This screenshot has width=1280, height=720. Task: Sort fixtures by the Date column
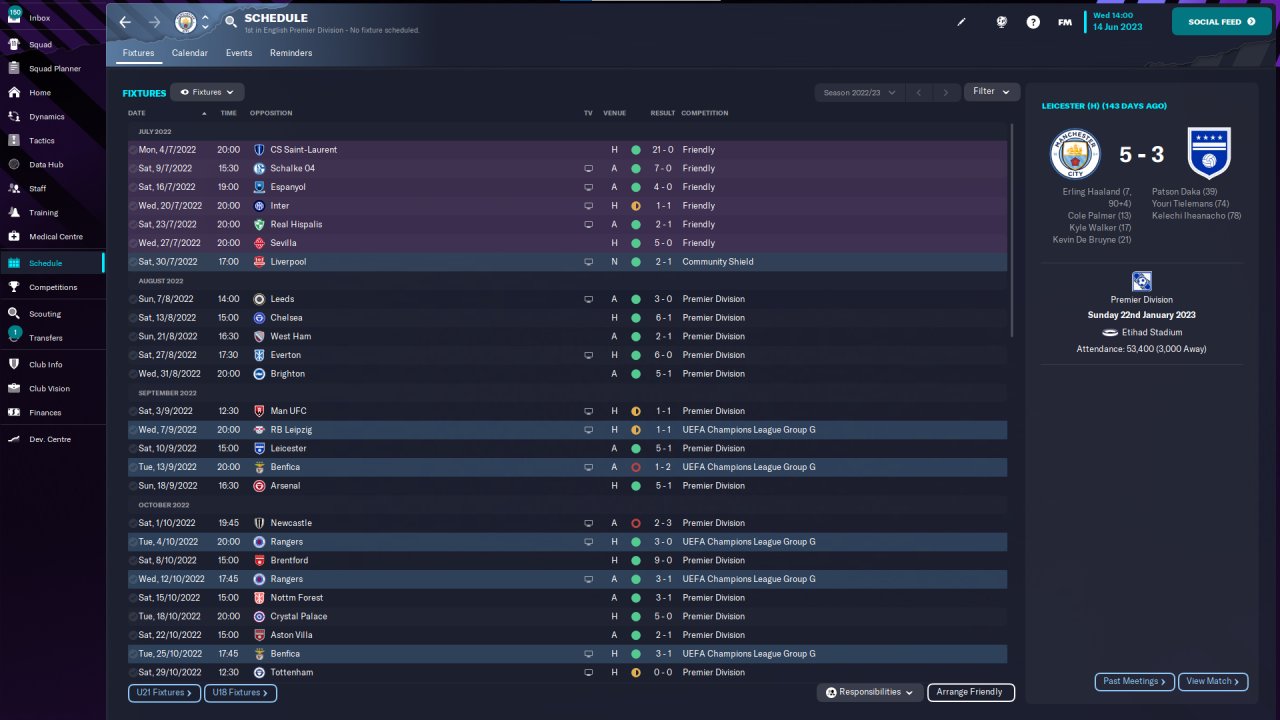[x=137, y=113]
